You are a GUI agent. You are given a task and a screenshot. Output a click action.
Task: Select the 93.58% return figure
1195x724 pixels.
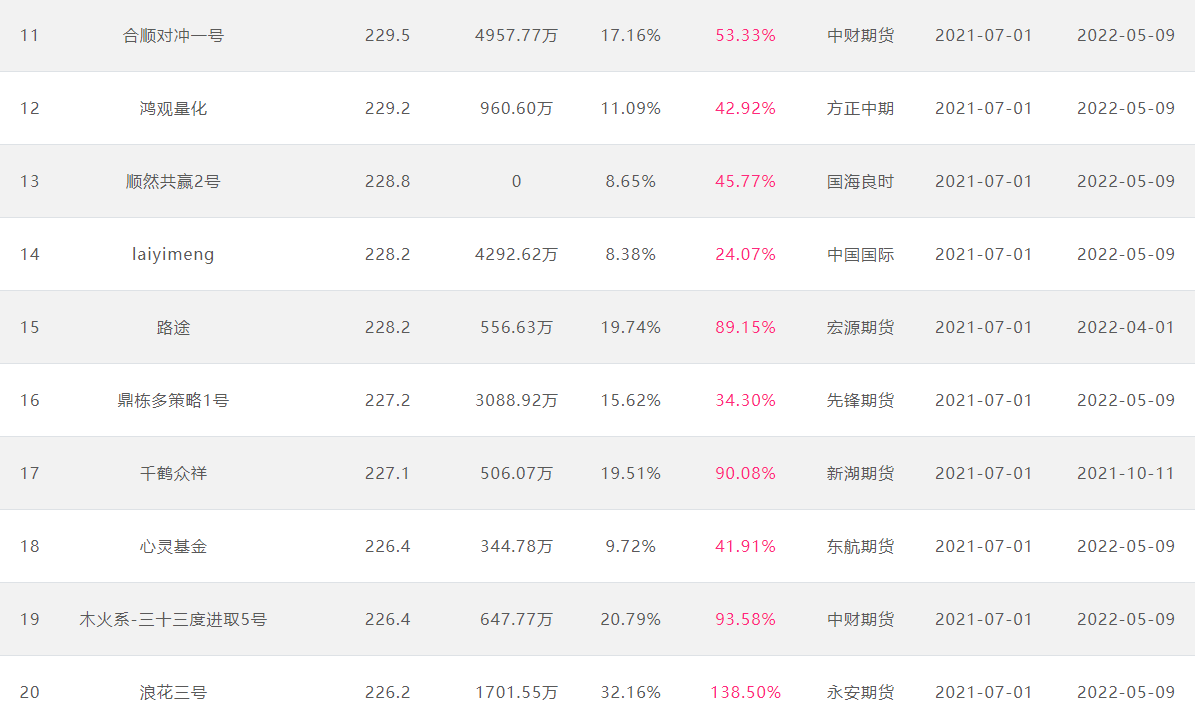(x=745, y=620)
